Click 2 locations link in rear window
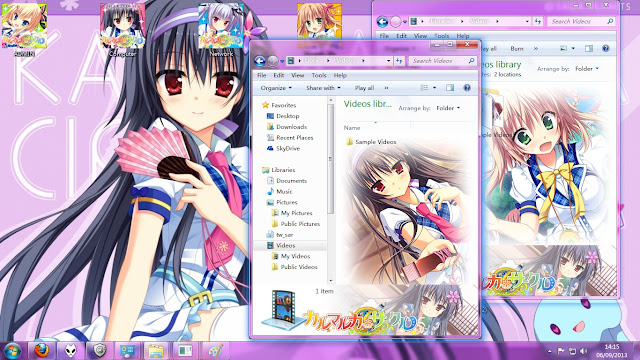Screen dimensions: 640x360 pos(507,75)
